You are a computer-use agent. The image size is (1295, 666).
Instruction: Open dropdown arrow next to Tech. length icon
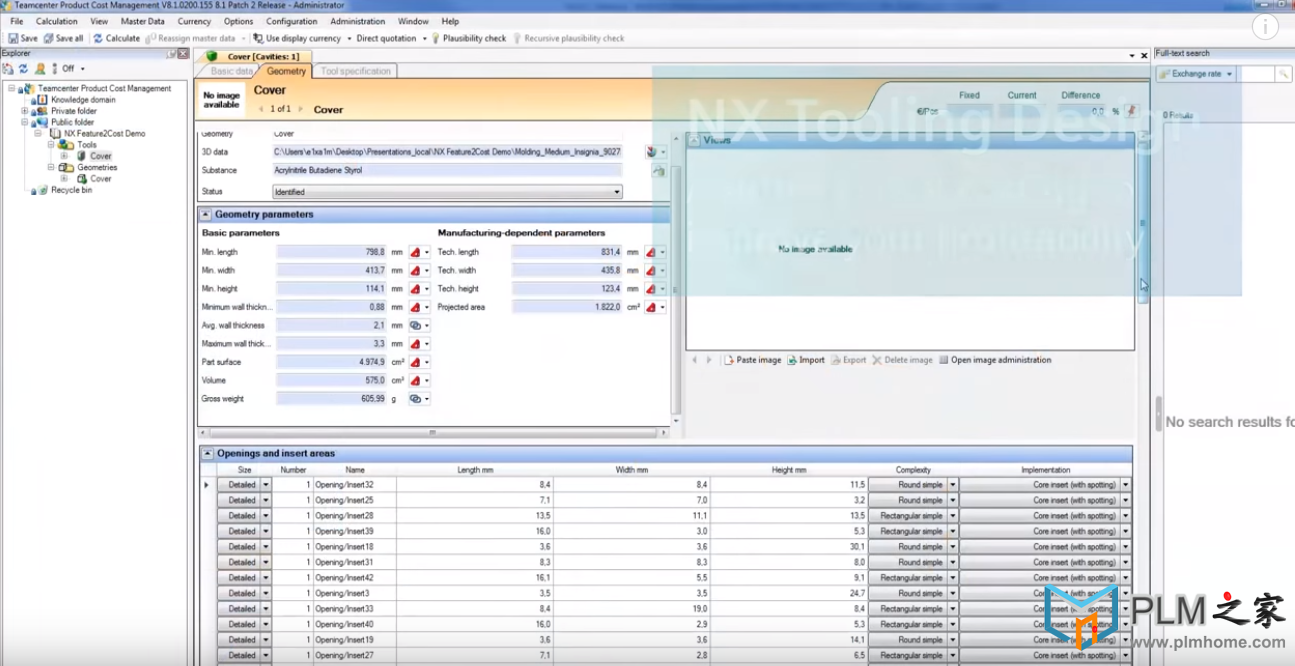pos(662,253)
